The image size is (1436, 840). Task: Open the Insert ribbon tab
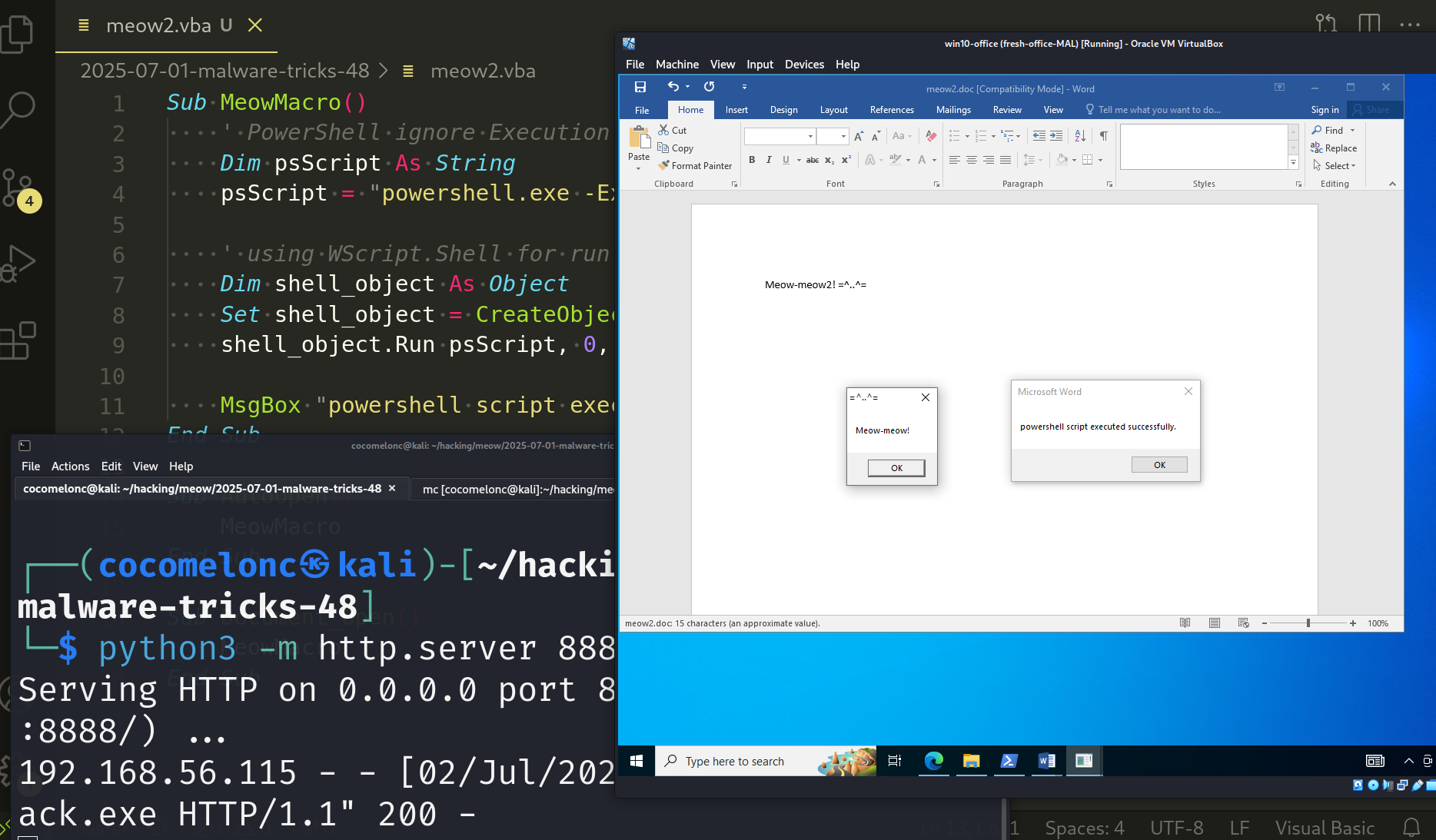coord(736,110)
